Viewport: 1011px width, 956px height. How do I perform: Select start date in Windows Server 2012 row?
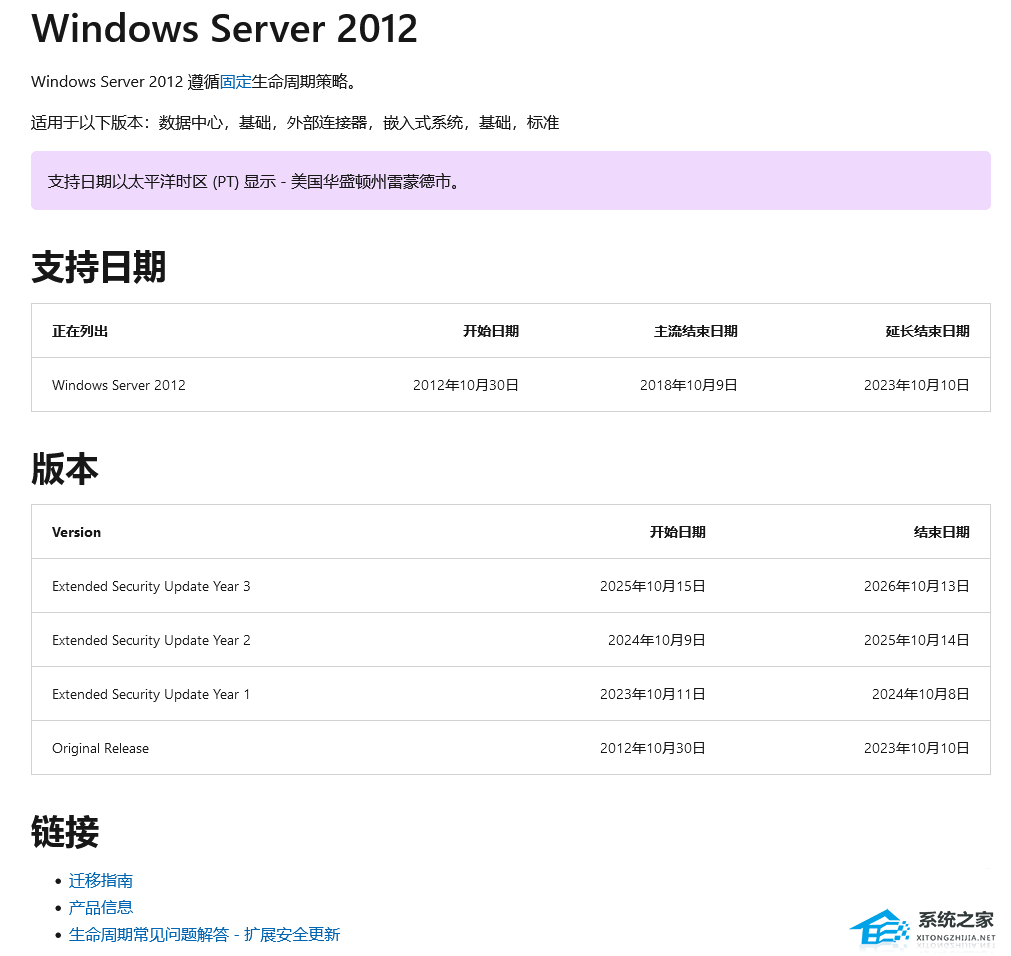pyautogui.click(x=466, y=385)
